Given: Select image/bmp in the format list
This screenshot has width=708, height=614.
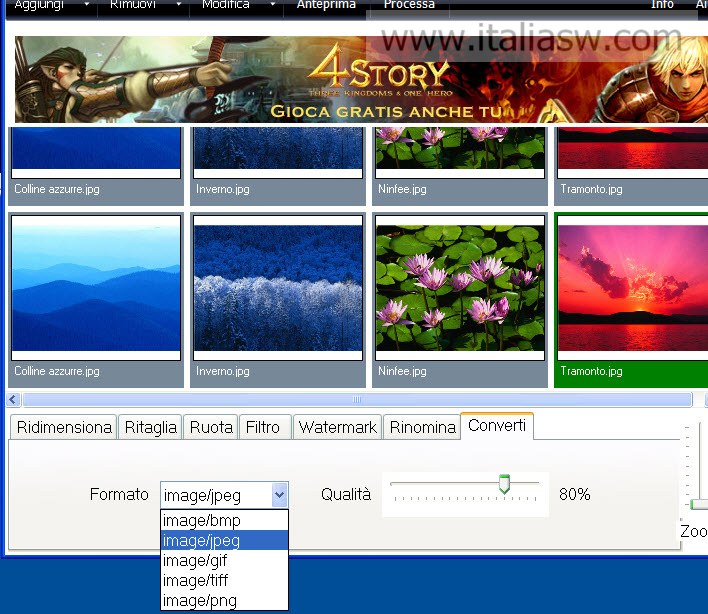Looking at the screenshot, I should (202, 520).
